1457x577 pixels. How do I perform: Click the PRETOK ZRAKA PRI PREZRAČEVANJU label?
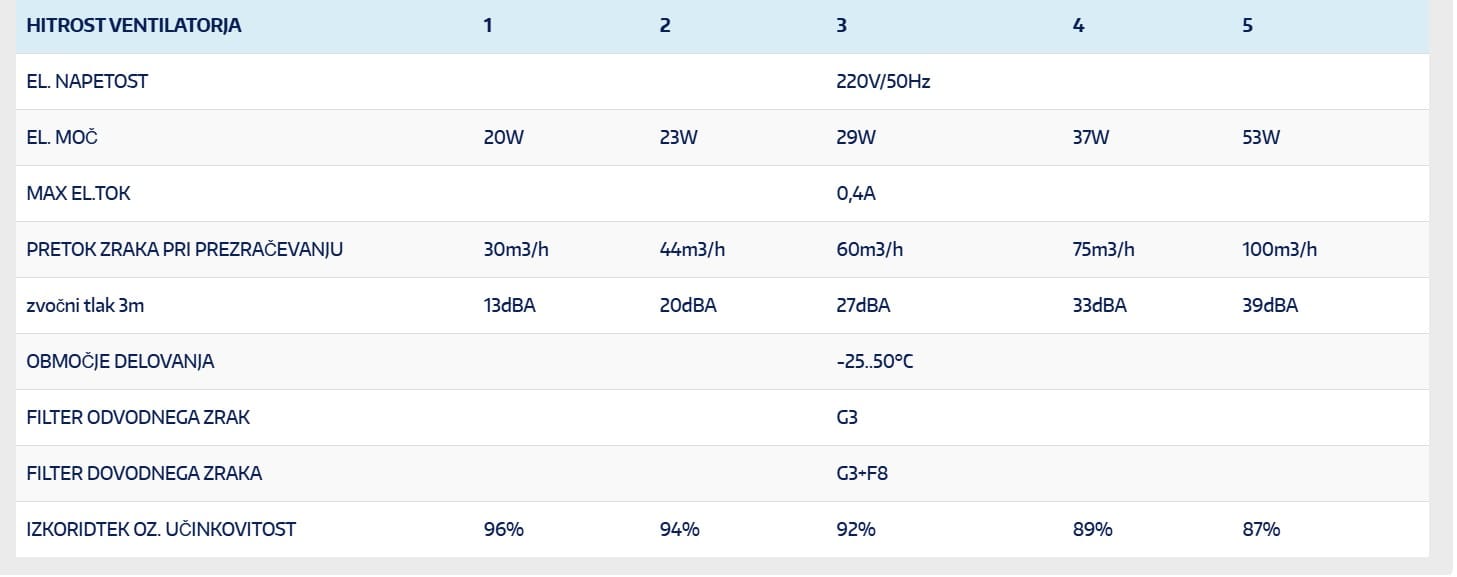pos(185,250)
